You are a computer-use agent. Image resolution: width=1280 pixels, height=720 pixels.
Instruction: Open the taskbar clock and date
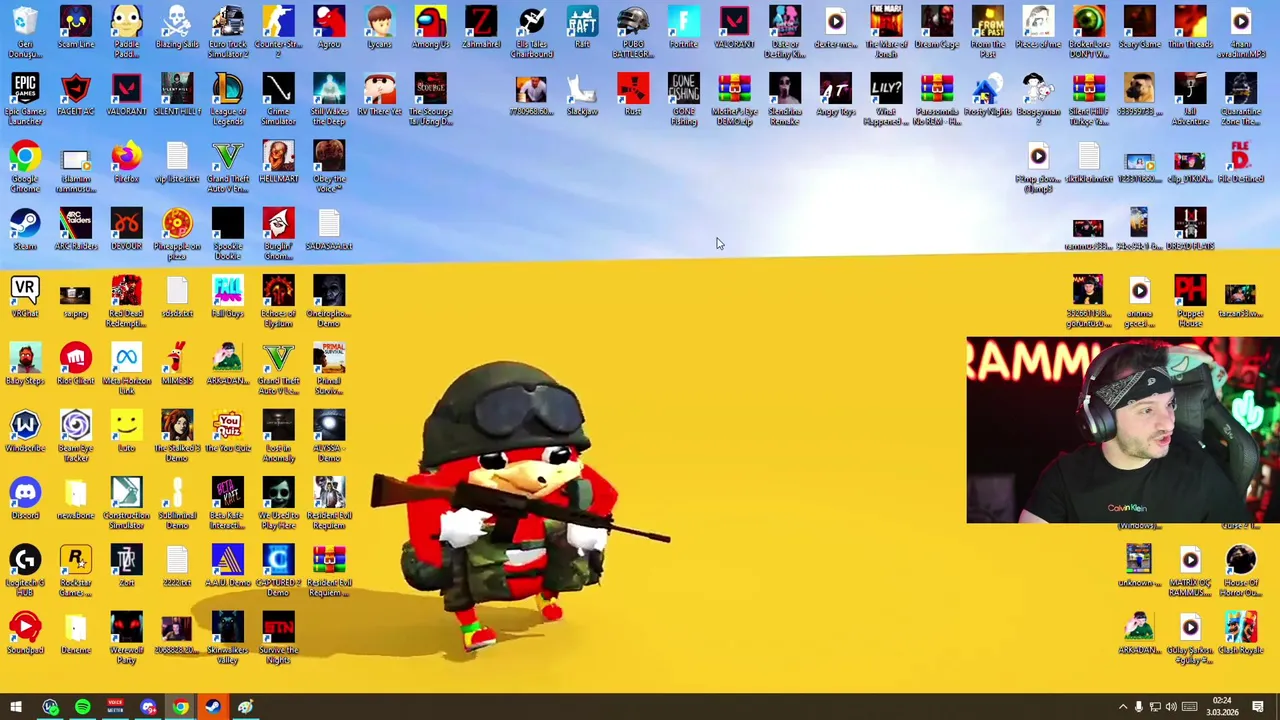coord(1222,707)
